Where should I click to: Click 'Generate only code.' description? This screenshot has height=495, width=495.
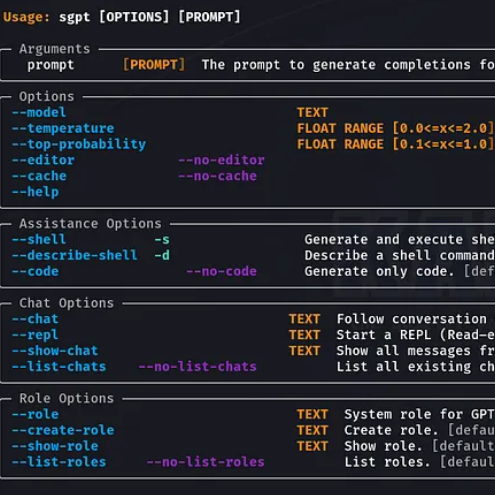(x=380, y=272)
